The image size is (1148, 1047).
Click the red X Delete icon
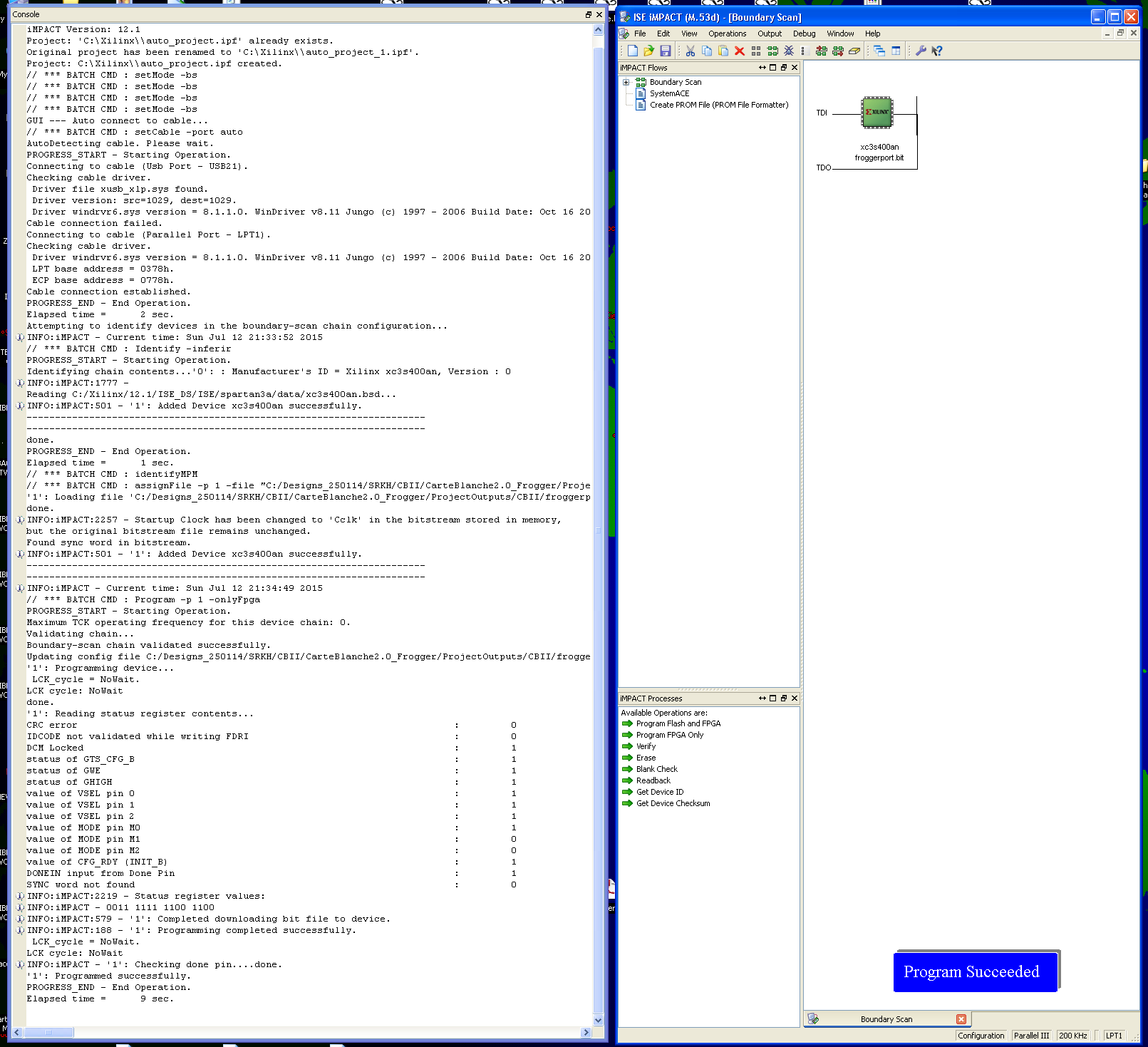(740, 51)
